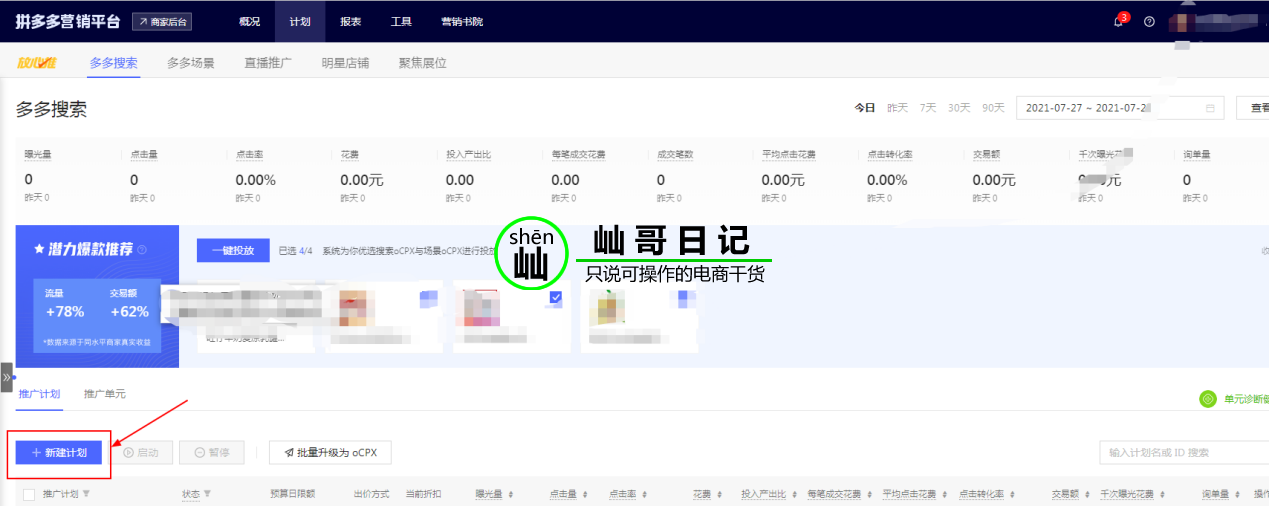1269x506 pixels.
Task: Select 昨天 date shortcut
Action: [x=897, y=108]
